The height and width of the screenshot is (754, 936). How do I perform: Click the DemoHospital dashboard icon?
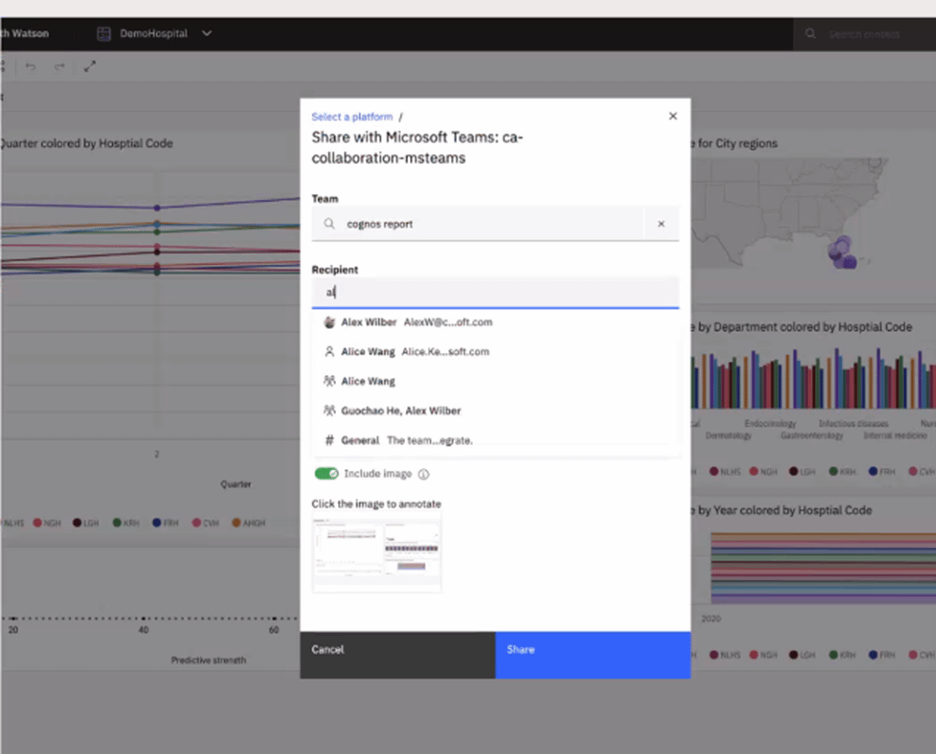[x=104, y=34]
